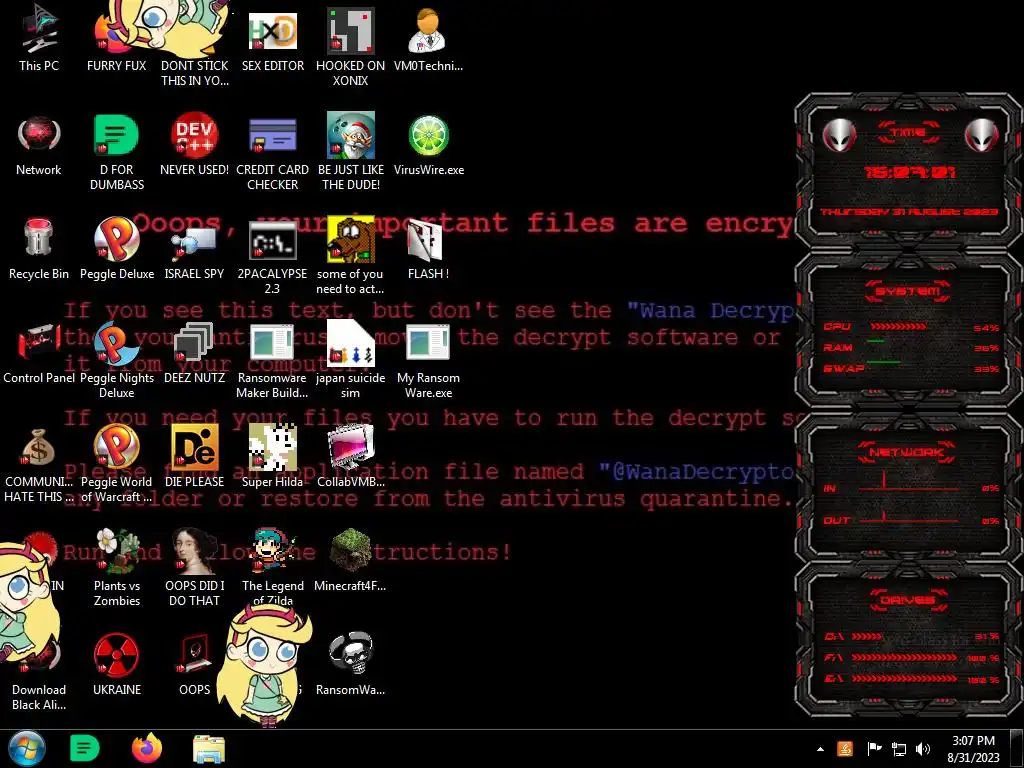Screen dimensions: 1024x768
Task: Open the taskbar clock showing 3:07 PM
Action: coord(973,749)
